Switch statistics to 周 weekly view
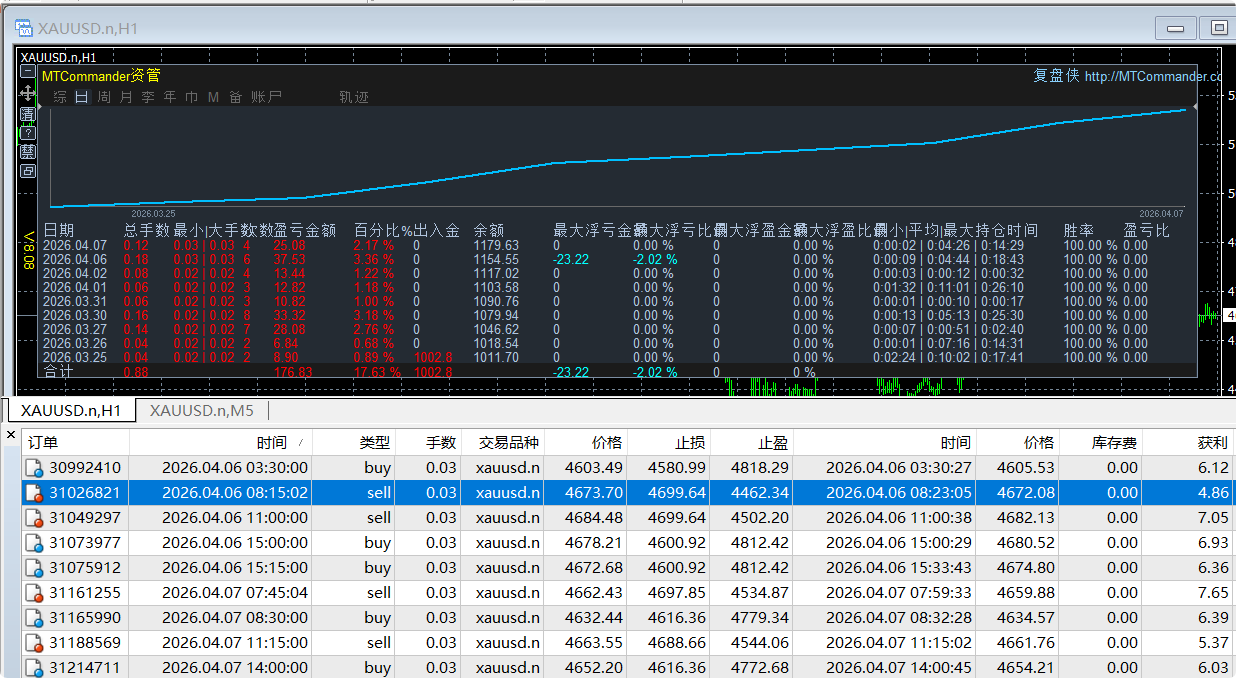The width and height of the screenshot is (1236, 678). click(x=104, y=97)
